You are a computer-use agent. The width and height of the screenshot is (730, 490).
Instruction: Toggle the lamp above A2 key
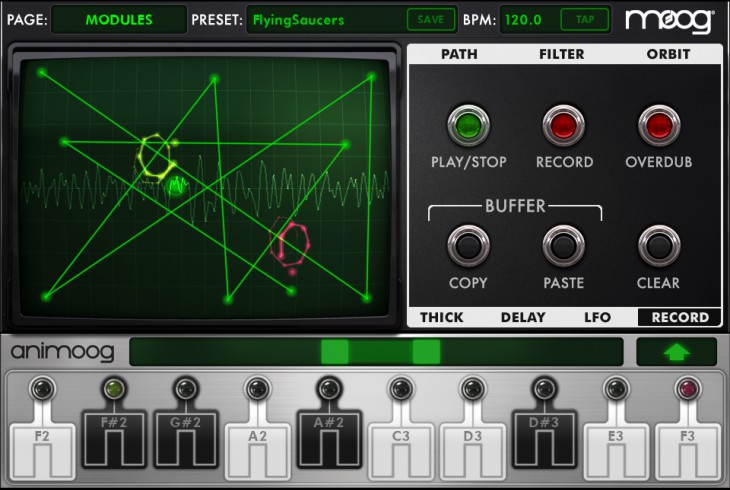(257, 388)
